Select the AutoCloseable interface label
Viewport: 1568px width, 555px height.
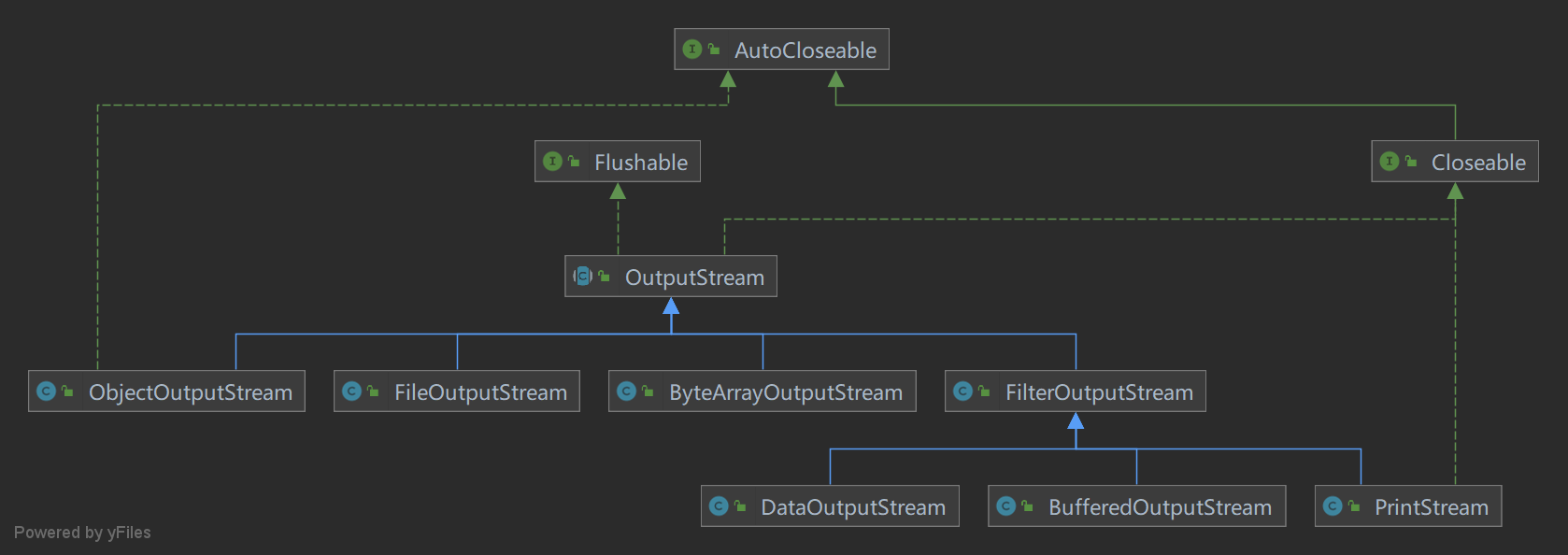click(x=805, y=50)
